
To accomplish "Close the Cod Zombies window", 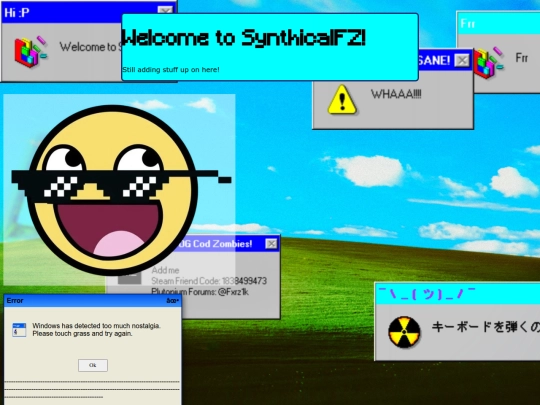I will tap(271, 243).
